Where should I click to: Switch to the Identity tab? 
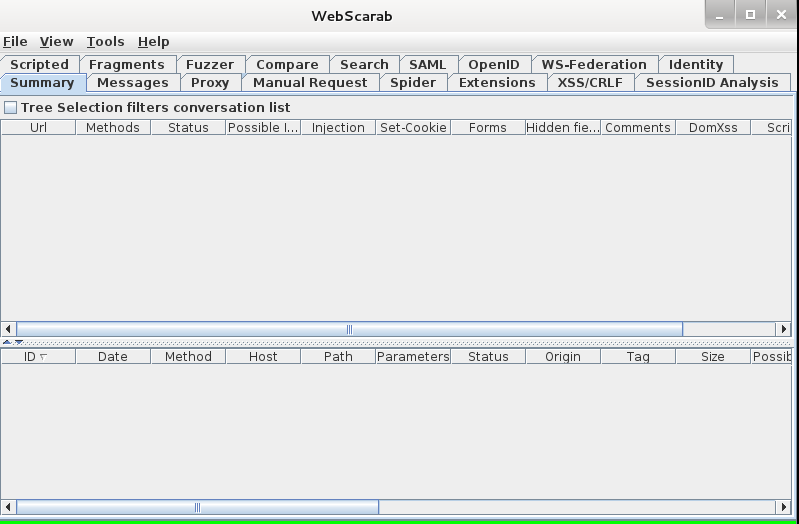(696, 64)
